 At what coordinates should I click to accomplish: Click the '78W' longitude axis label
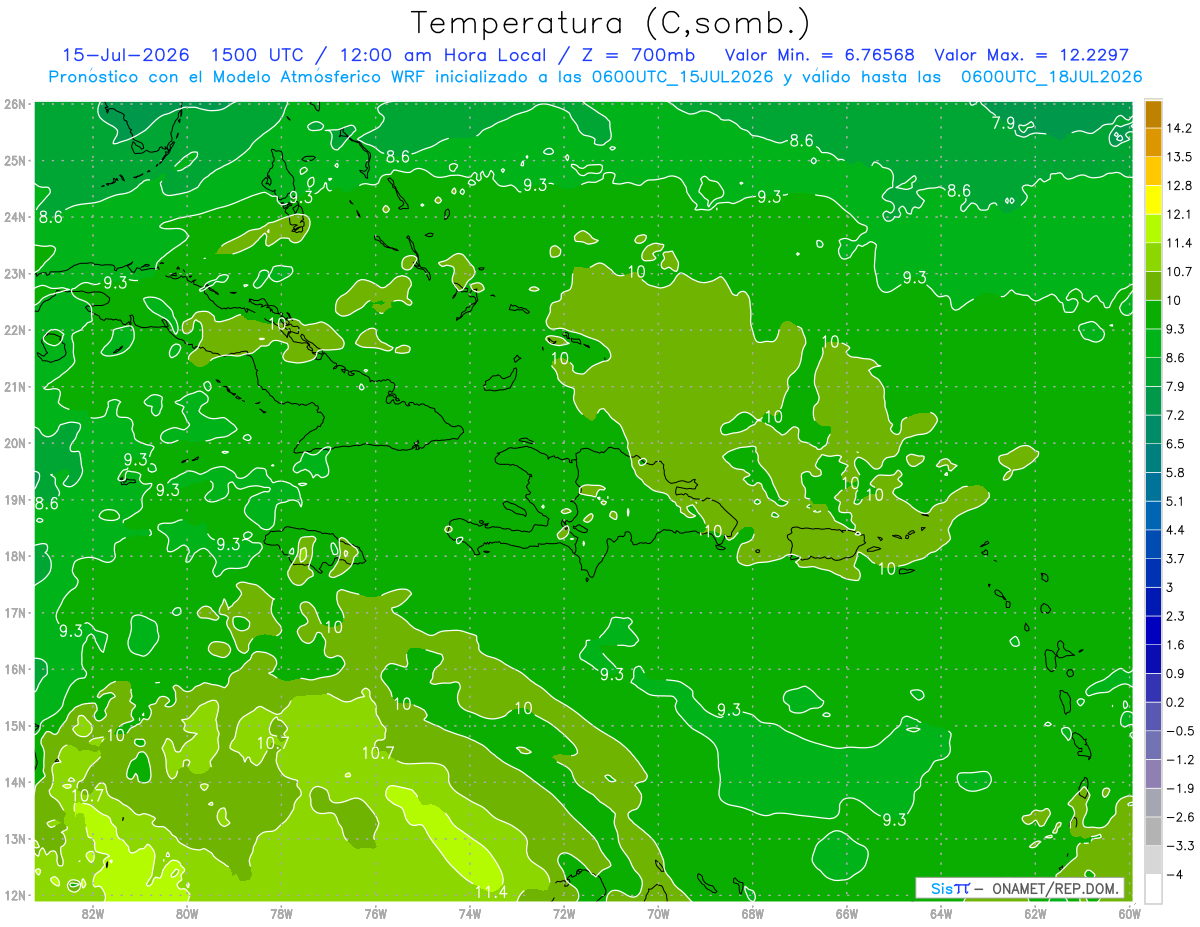point(281,912)
